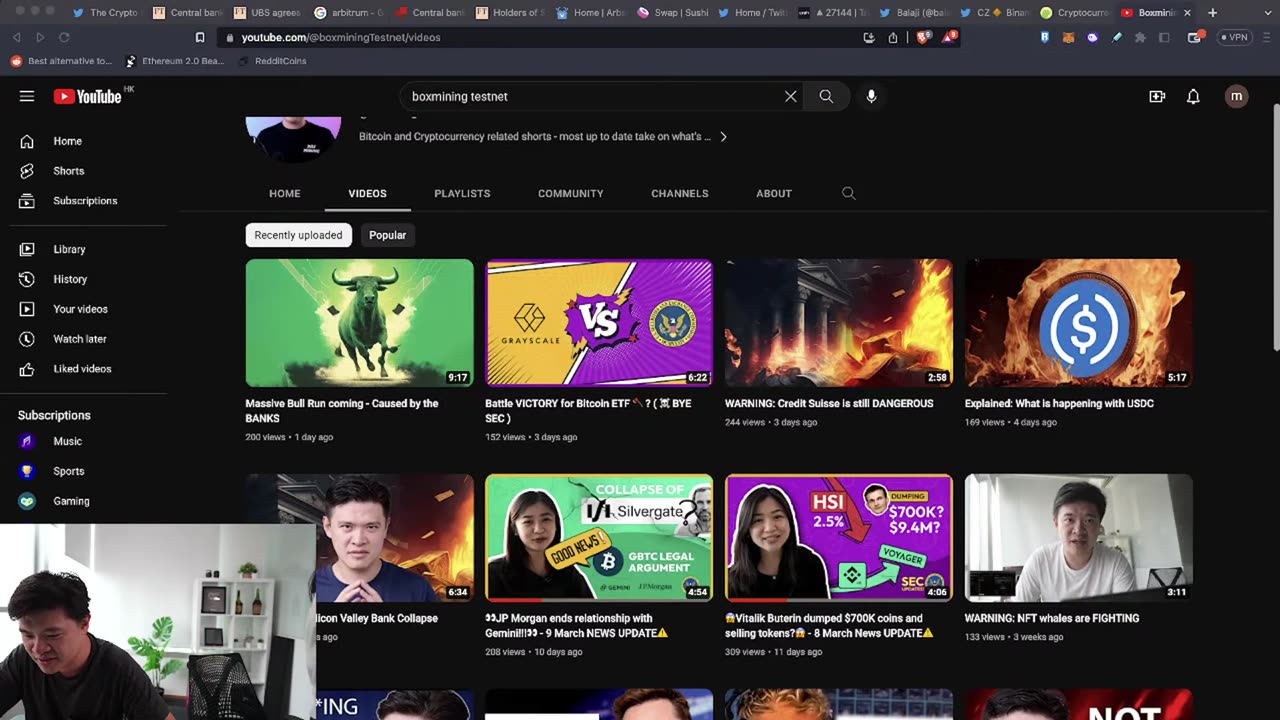This screenshot has height=720, width=1280.
Task: Search within the channel using its magnifier icon
Action: [x=849, y=193]
